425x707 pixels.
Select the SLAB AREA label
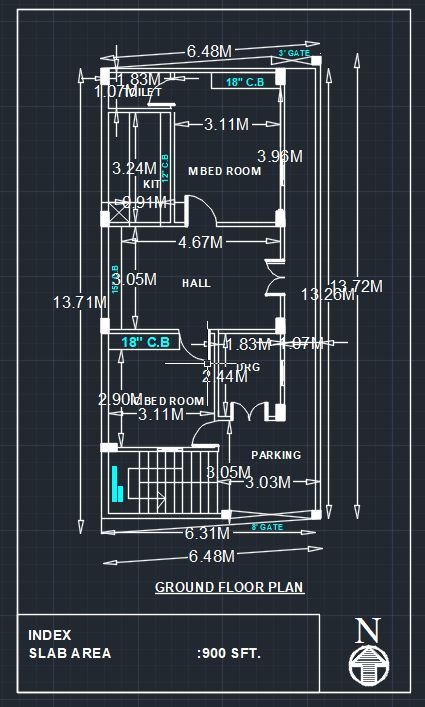(70, 653)
